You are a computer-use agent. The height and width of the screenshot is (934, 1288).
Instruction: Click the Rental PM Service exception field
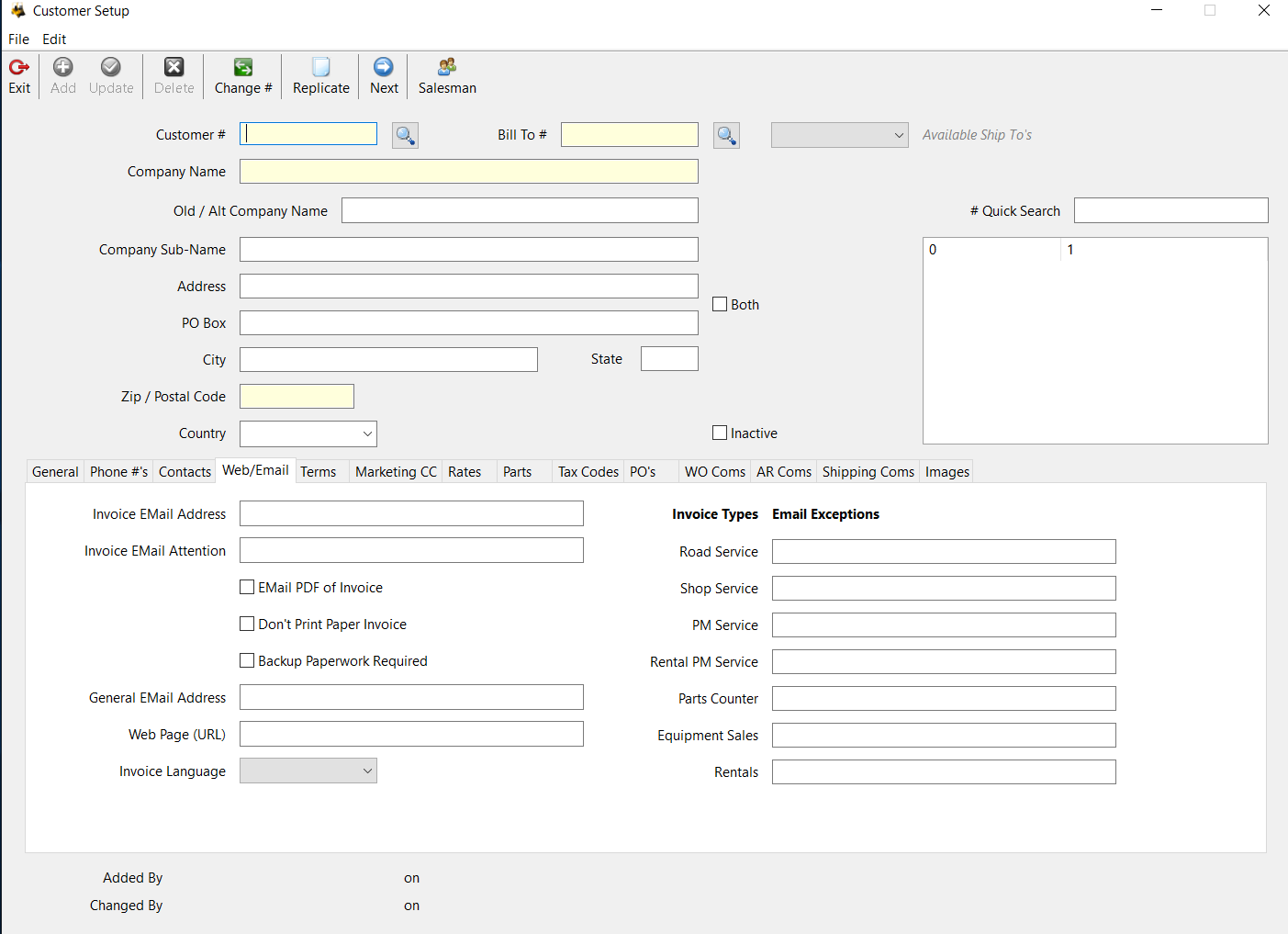944,661
